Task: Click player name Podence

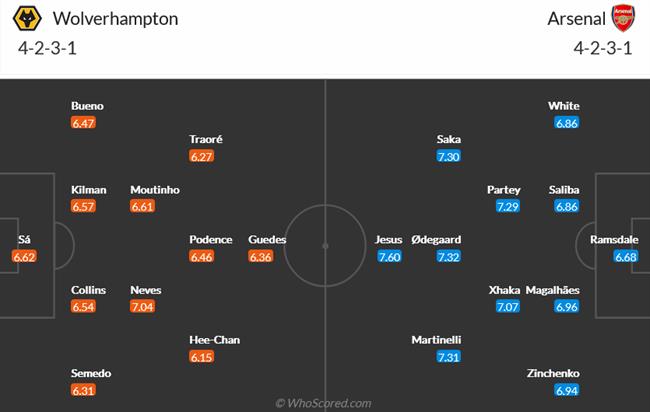Action: (x=210, y=240)
